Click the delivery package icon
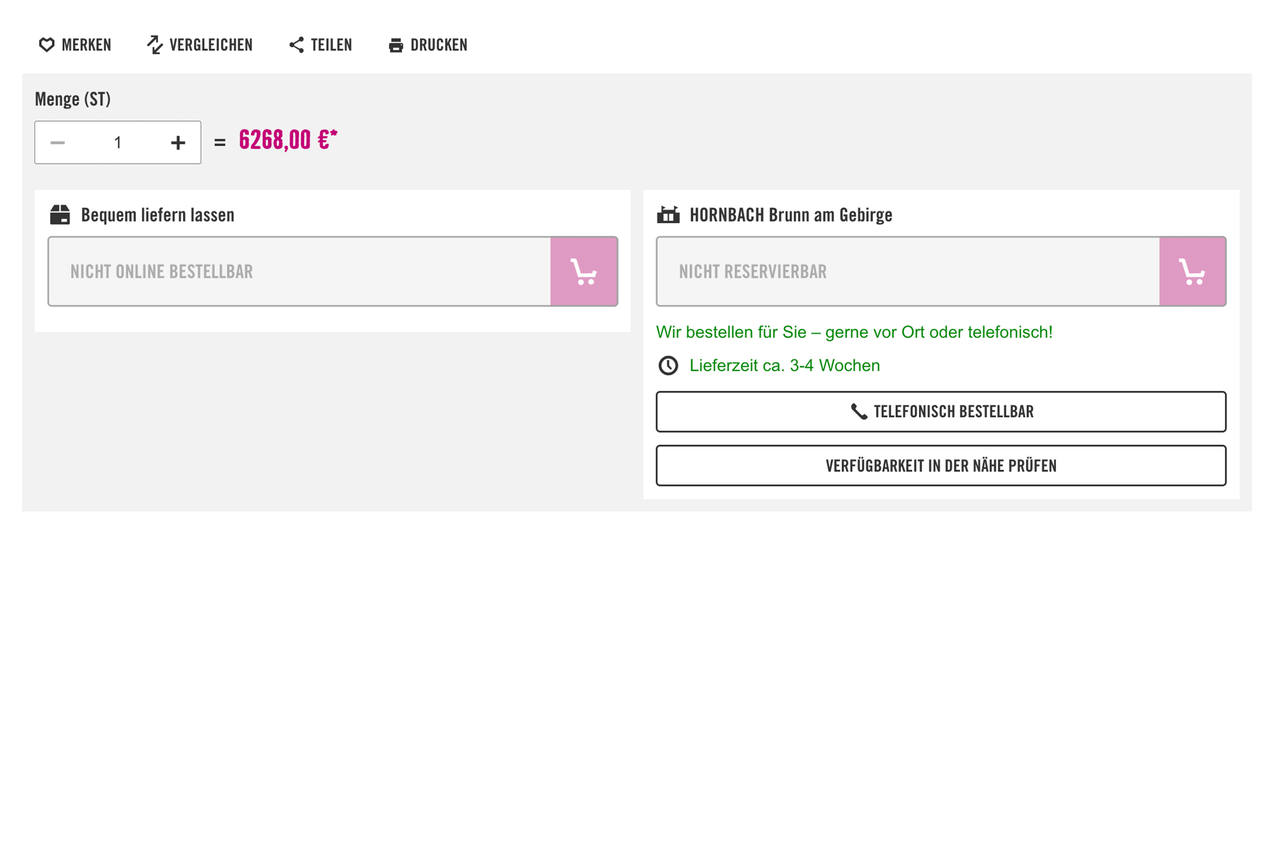 pyautogui.click(x=60, y=215)
